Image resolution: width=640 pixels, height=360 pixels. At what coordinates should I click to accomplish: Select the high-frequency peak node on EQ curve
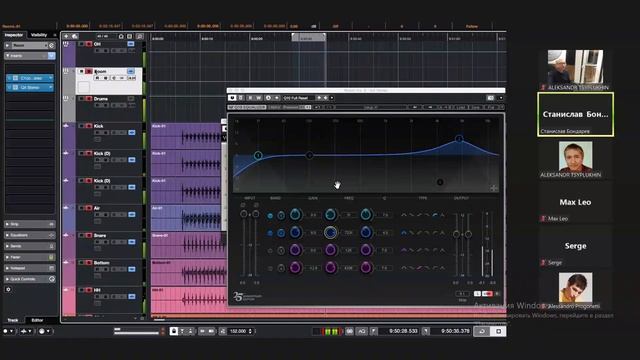[x=459, y=139]
